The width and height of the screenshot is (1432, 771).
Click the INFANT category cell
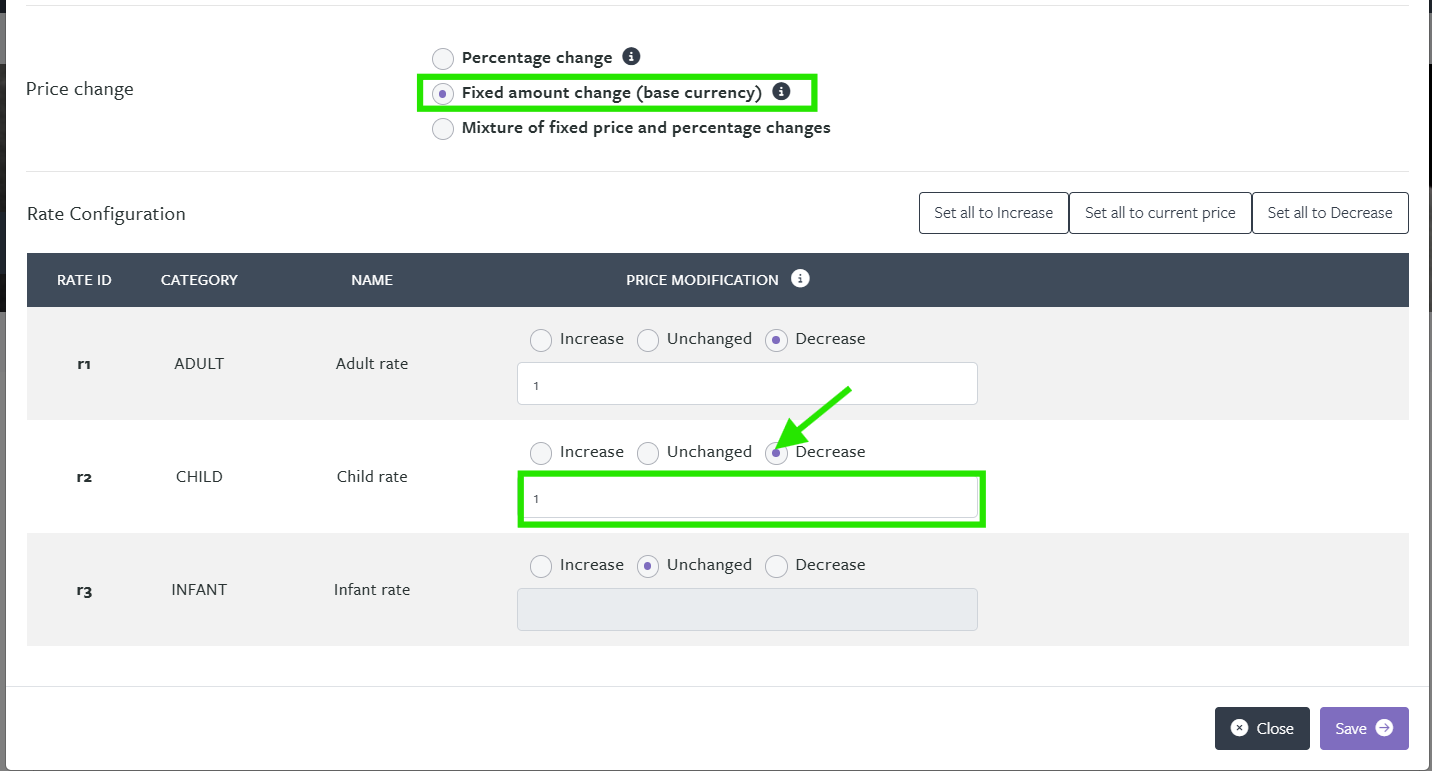point(199,590)
